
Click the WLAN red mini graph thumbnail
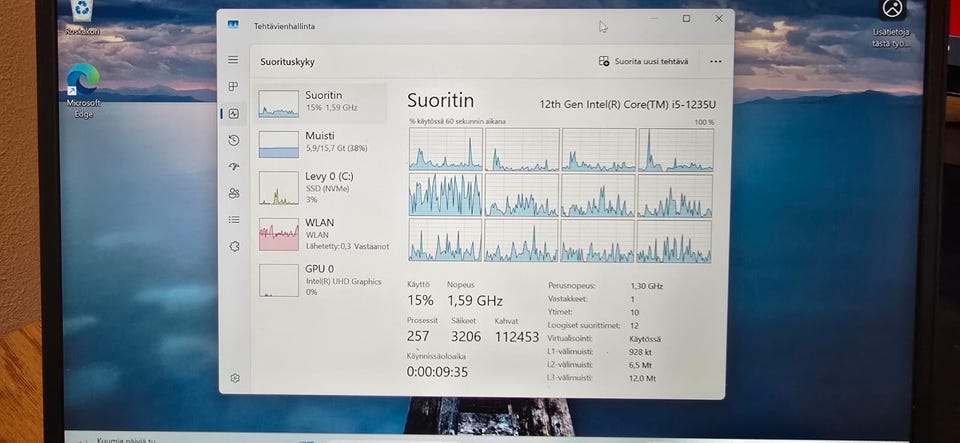(x=279, y=234)
